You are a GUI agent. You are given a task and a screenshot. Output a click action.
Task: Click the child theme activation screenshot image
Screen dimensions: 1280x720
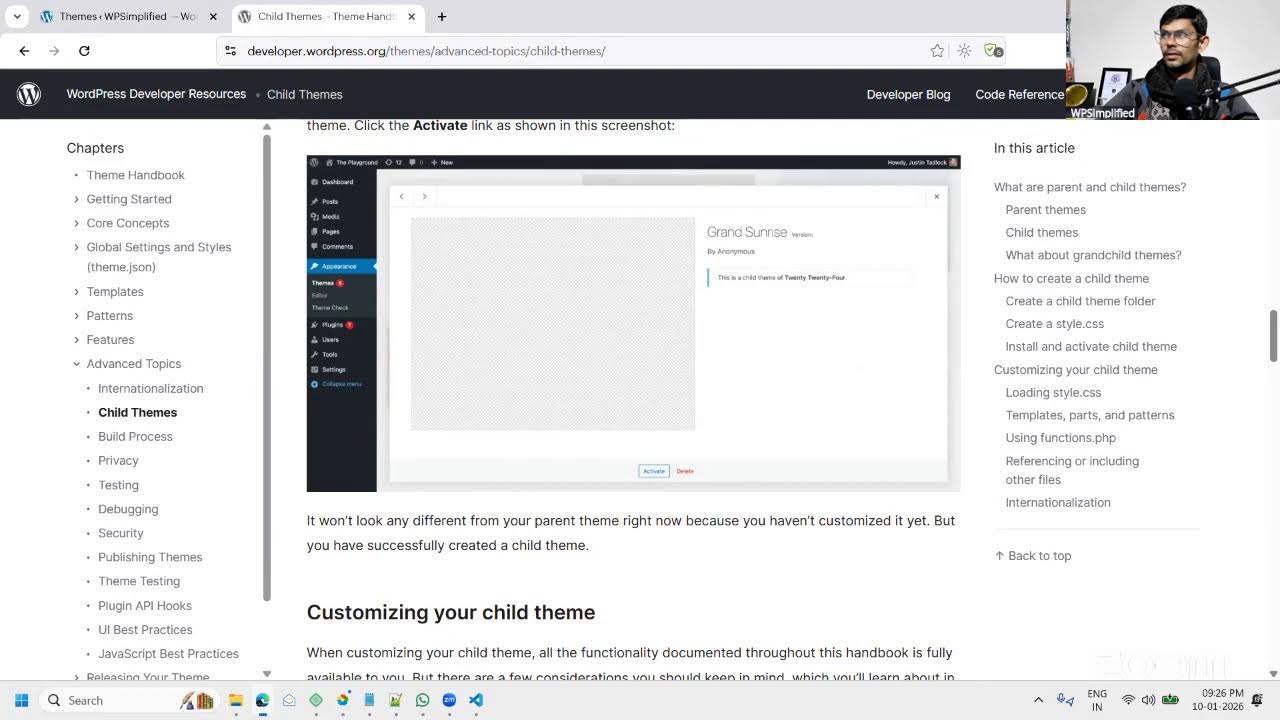pyautogui.click(x=633, y=323)
